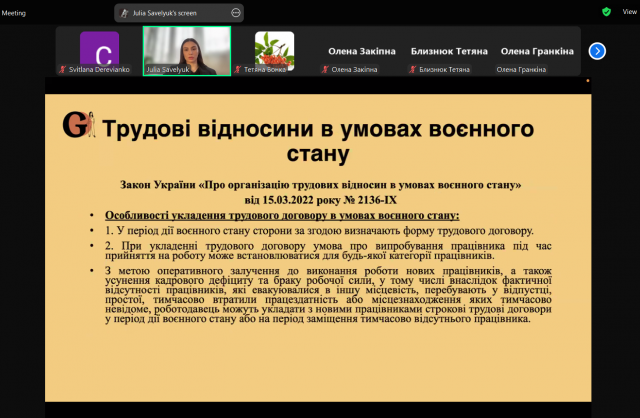Image resolution: width=640 pixels, height=418 pixels.
Task: Select Julia Savelyuk's video thumbnail
Action: [187, 51]
